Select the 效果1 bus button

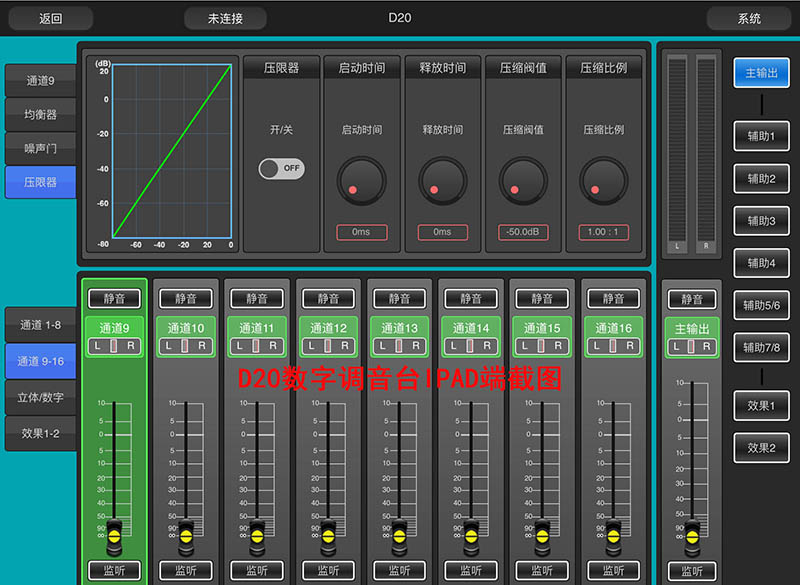click(761, 405)
